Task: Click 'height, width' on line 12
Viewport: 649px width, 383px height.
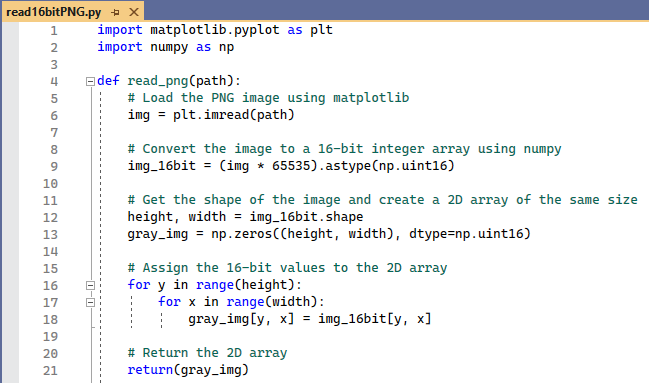Action: pos(177,217)
